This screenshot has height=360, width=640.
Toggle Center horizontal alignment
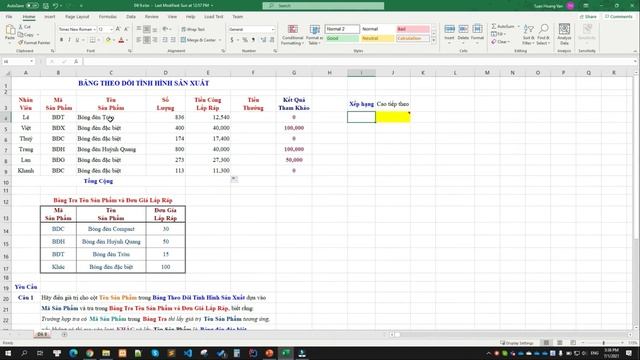(x=147, y=40)
